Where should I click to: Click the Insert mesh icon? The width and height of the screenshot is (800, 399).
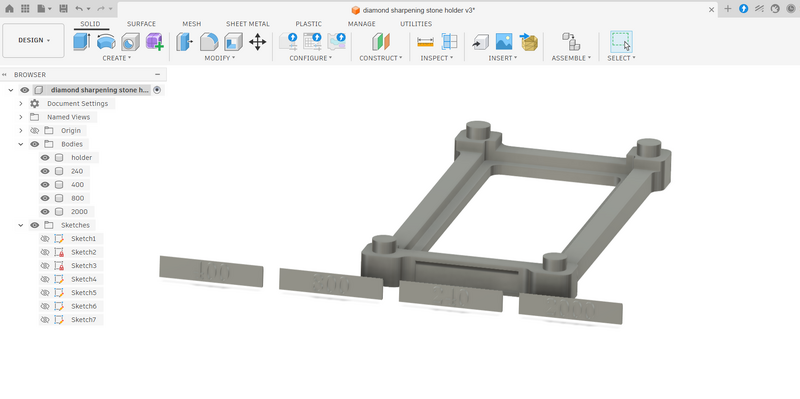coord(529,41)
